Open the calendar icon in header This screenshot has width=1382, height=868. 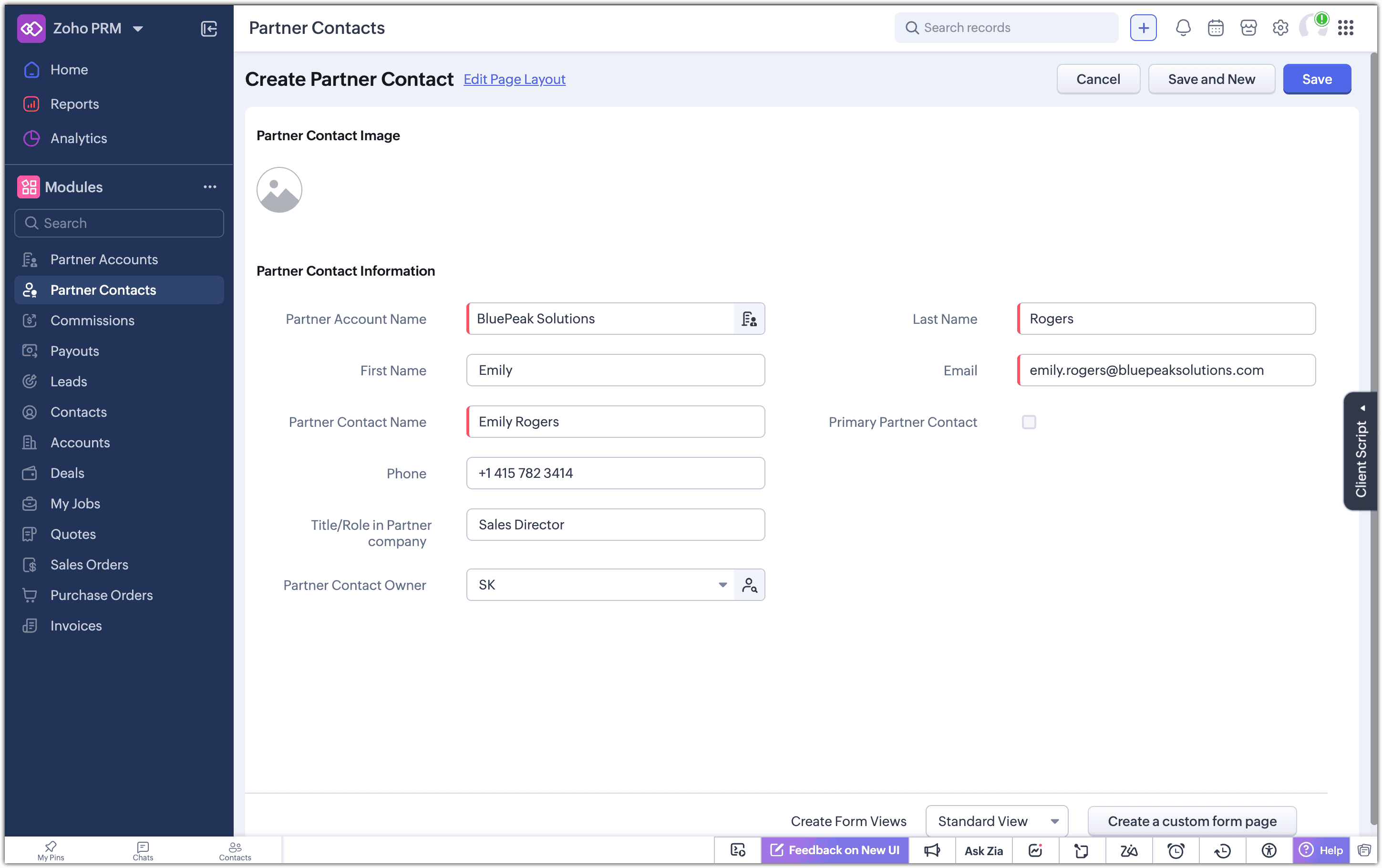tap(1216, 28)
